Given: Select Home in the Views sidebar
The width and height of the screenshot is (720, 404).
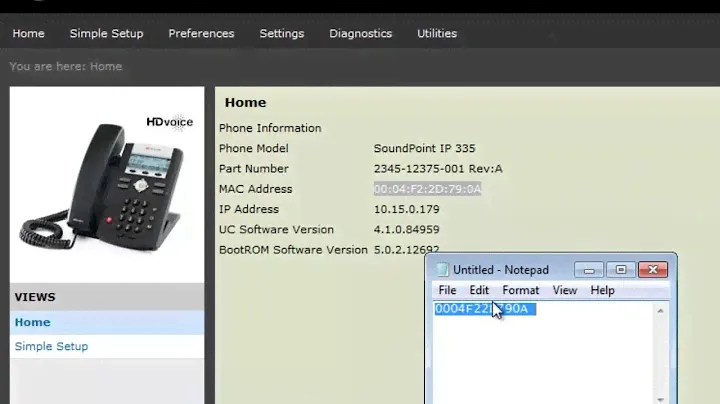Looking at the screenshot, I should tap(32, 322).
